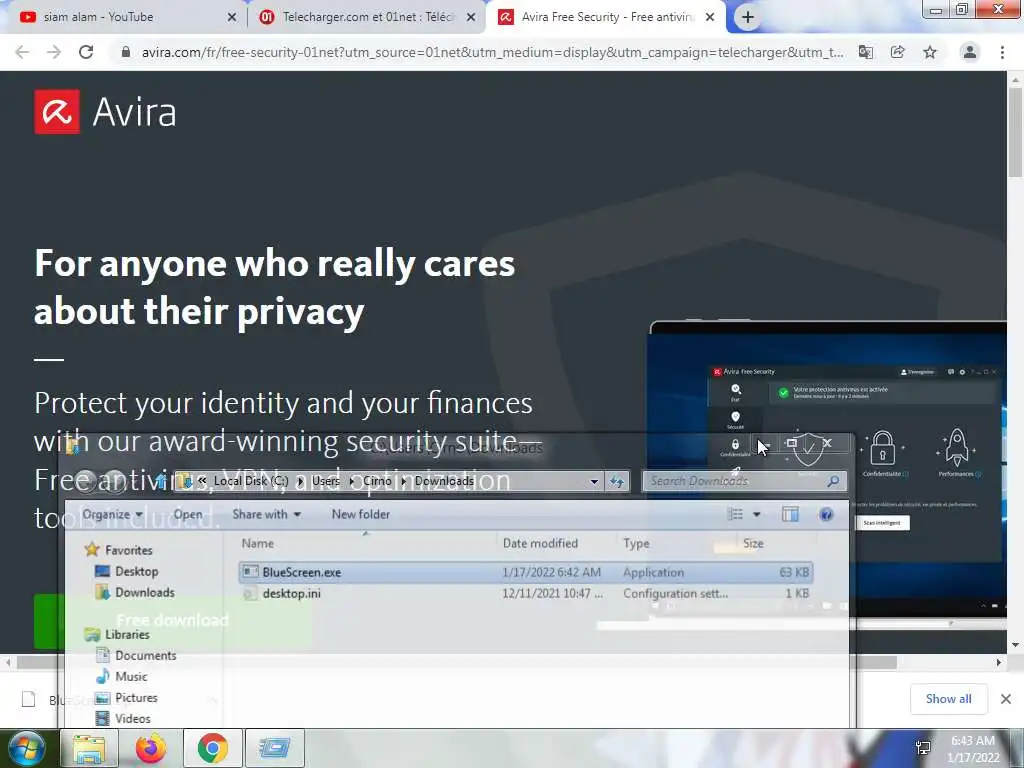1024x768 pixels.
Task: Click Chrome forward navigation arrow
Action: click(54, 52)
